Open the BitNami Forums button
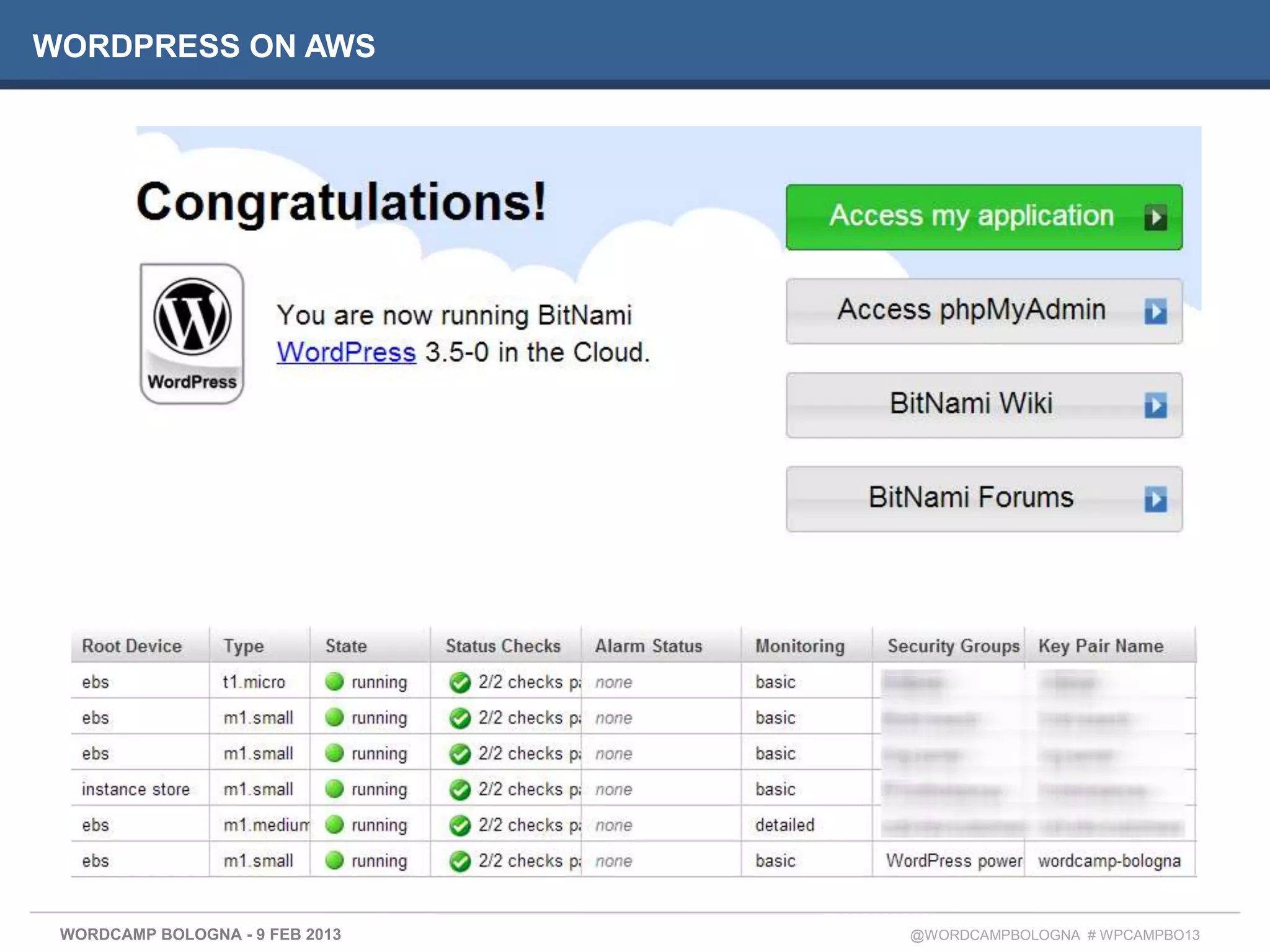 tap(984, 499)
